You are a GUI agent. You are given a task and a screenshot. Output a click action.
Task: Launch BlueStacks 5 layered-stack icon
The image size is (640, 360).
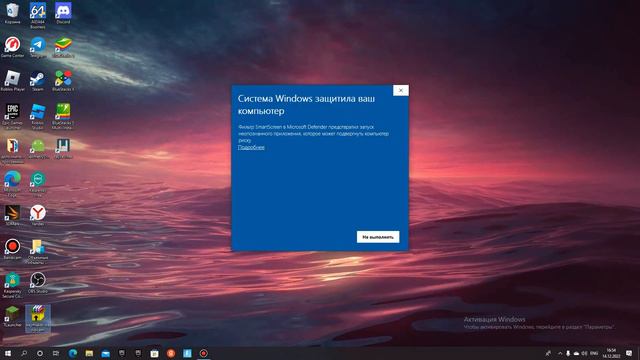point(63,47)
